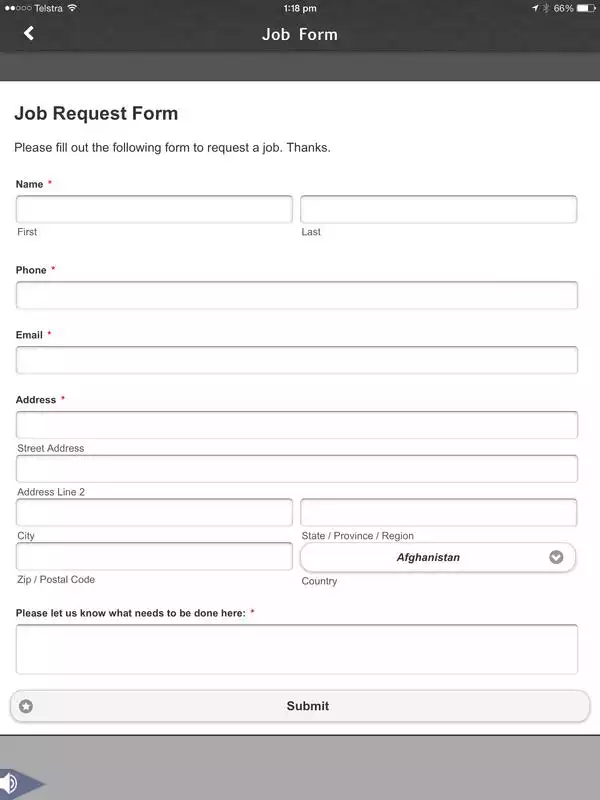Focus the First name field

click(154, 209)
